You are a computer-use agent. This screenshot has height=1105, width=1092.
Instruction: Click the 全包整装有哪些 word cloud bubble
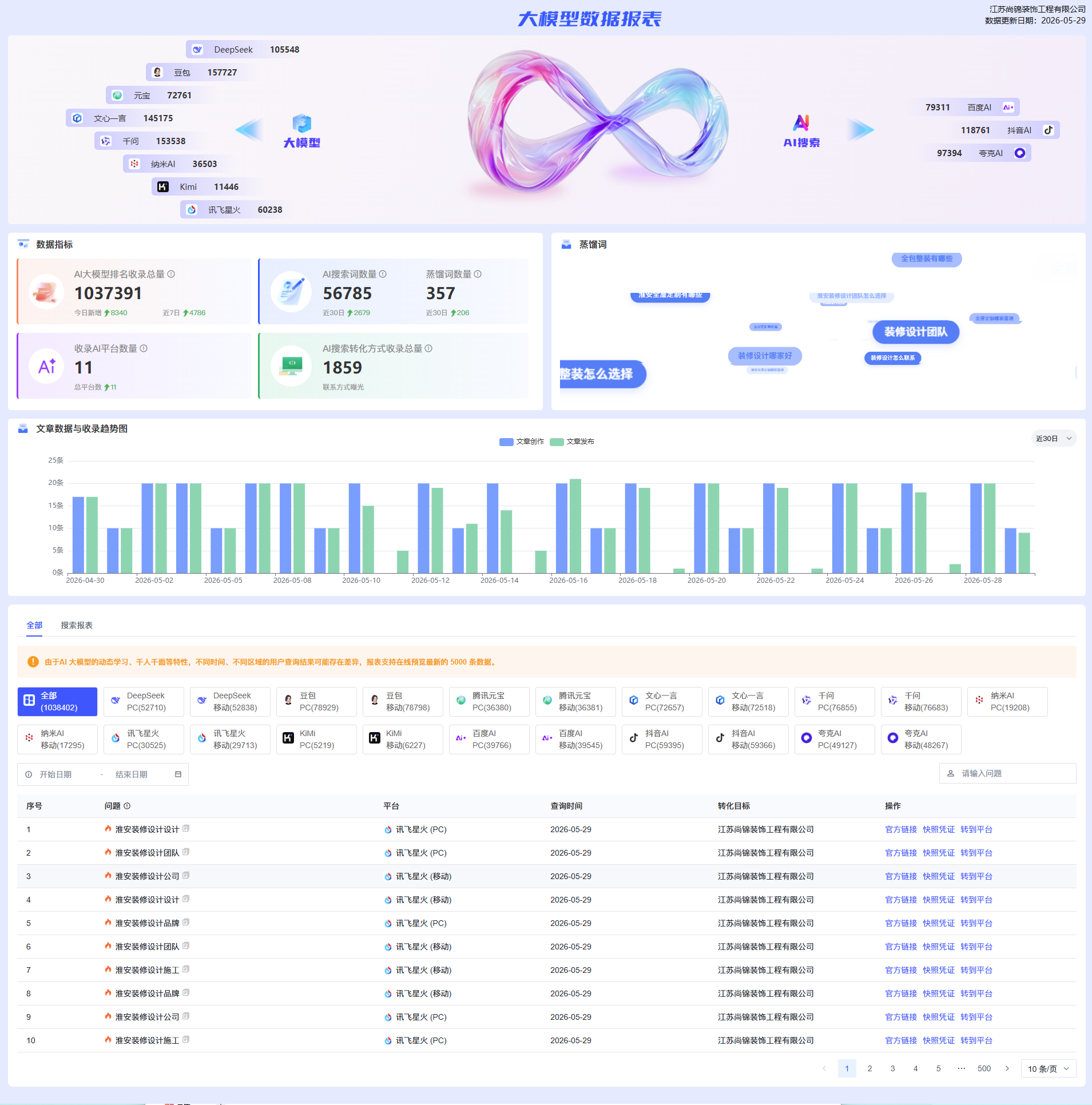point(927,259)
